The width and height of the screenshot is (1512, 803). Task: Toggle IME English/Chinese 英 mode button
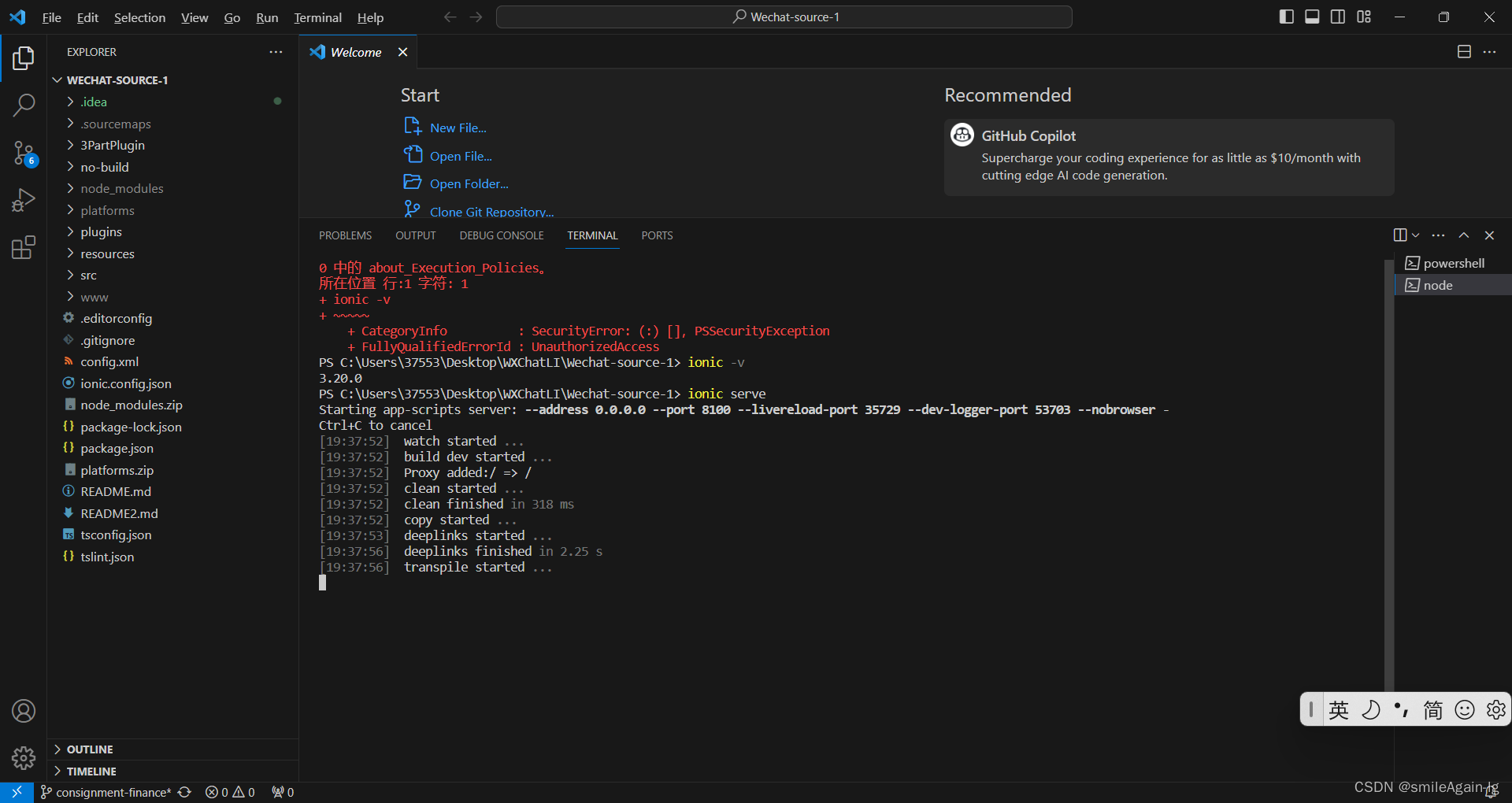click(1339, 710)
